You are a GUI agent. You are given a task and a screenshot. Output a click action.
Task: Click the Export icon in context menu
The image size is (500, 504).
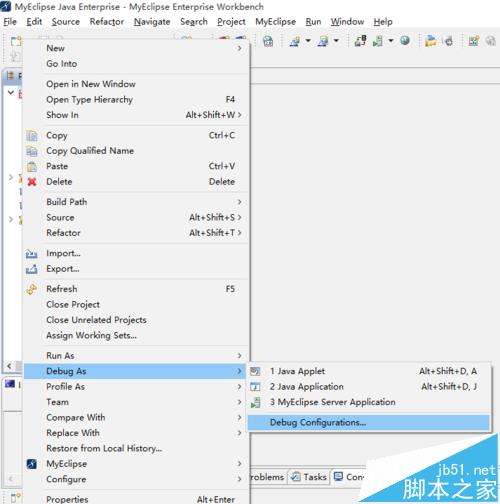click(x=32, y=269)
